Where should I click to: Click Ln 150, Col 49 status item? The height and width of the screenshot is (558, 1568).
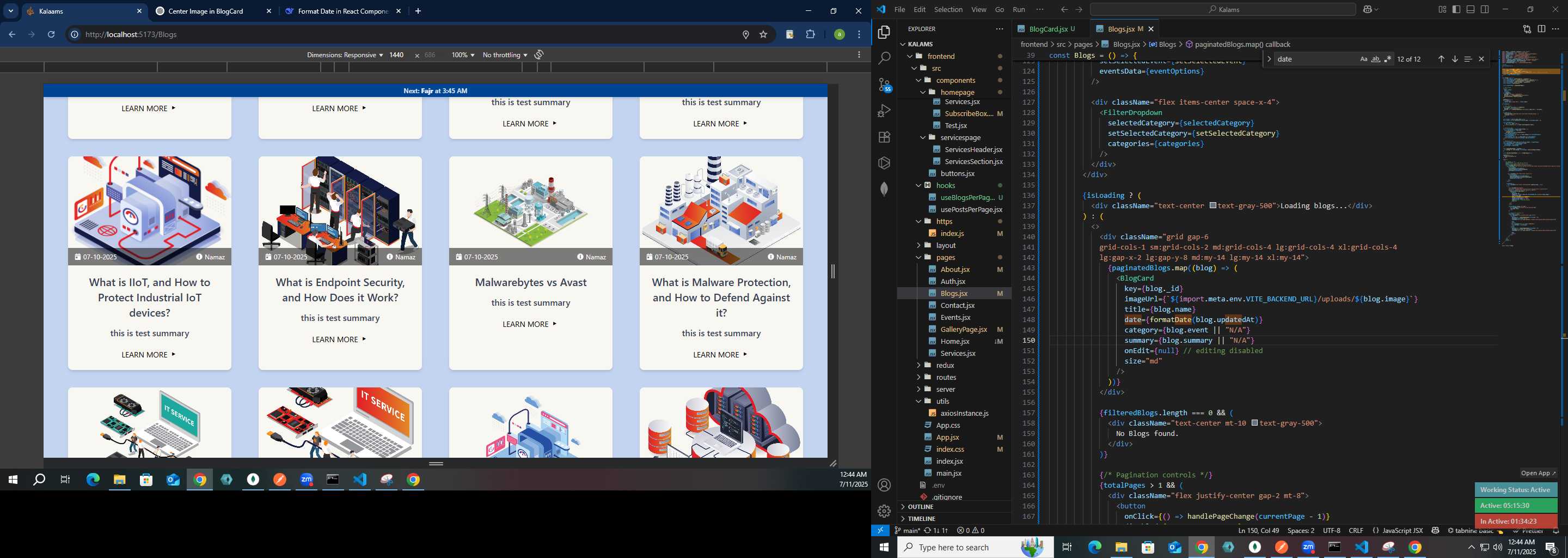[1258, 531]
